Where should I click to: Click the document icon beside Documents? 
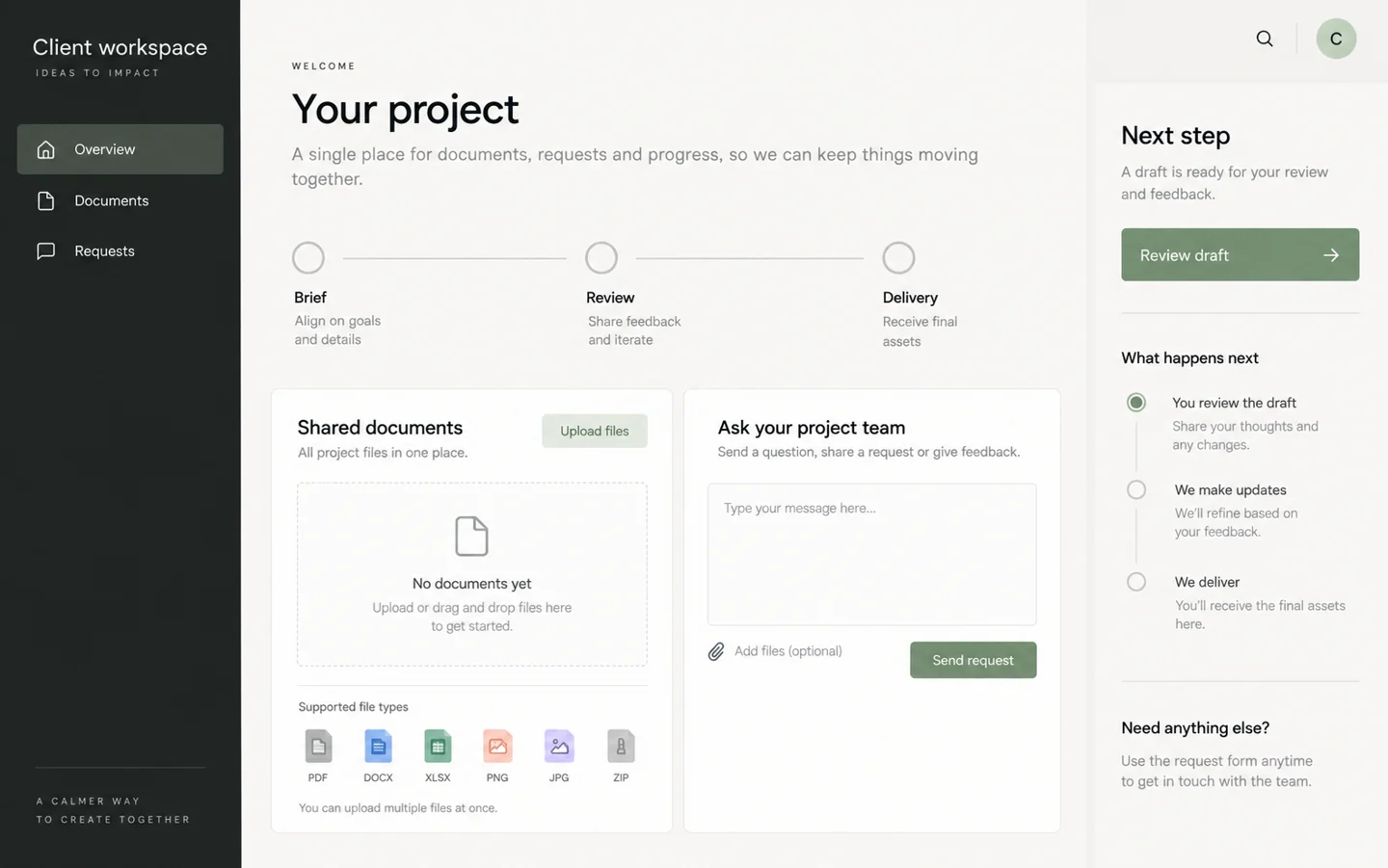[45, 200]
